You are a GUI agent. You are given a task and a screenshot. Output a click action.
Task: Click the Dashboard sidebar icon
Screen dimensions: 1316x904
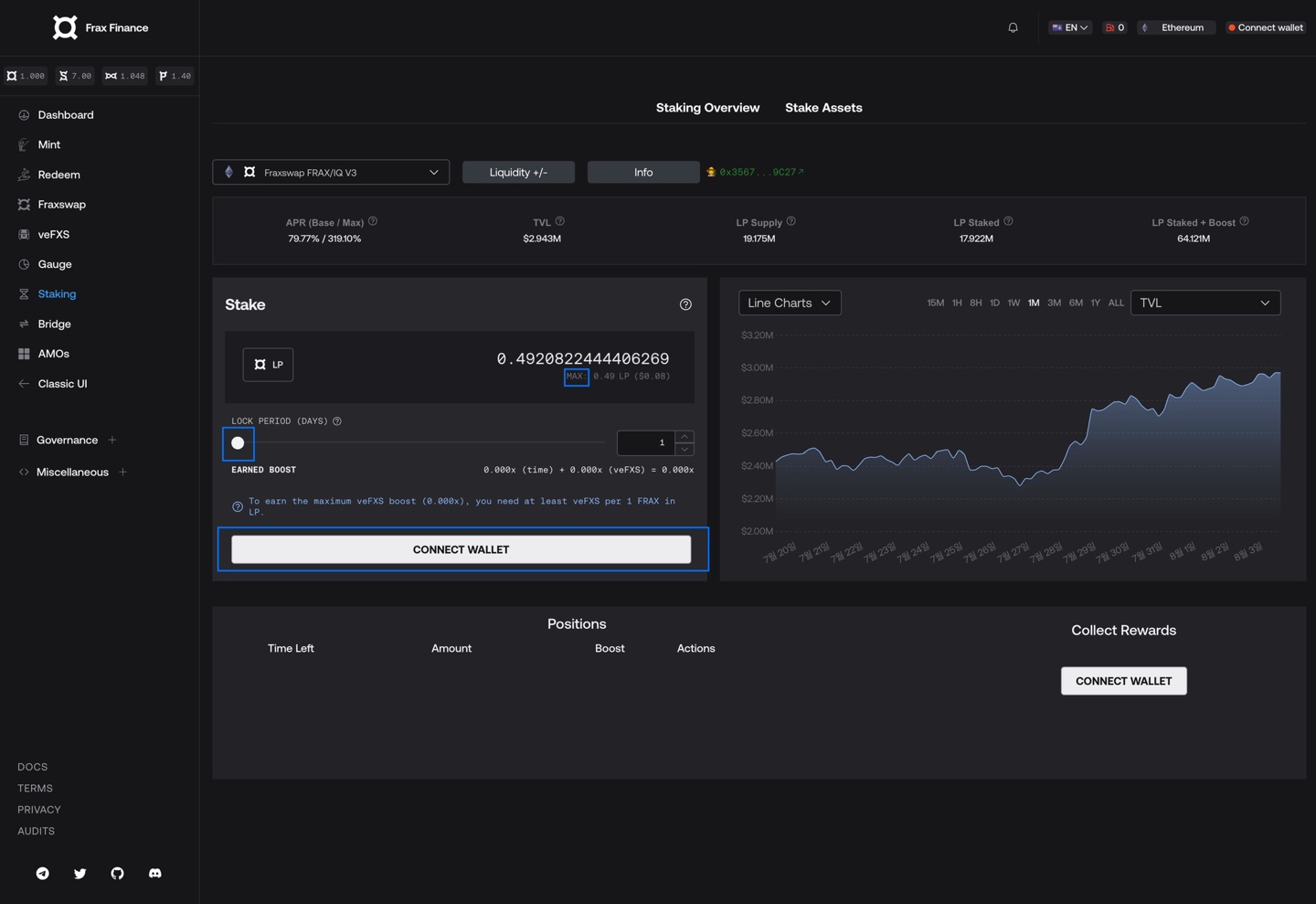(24, 115)
